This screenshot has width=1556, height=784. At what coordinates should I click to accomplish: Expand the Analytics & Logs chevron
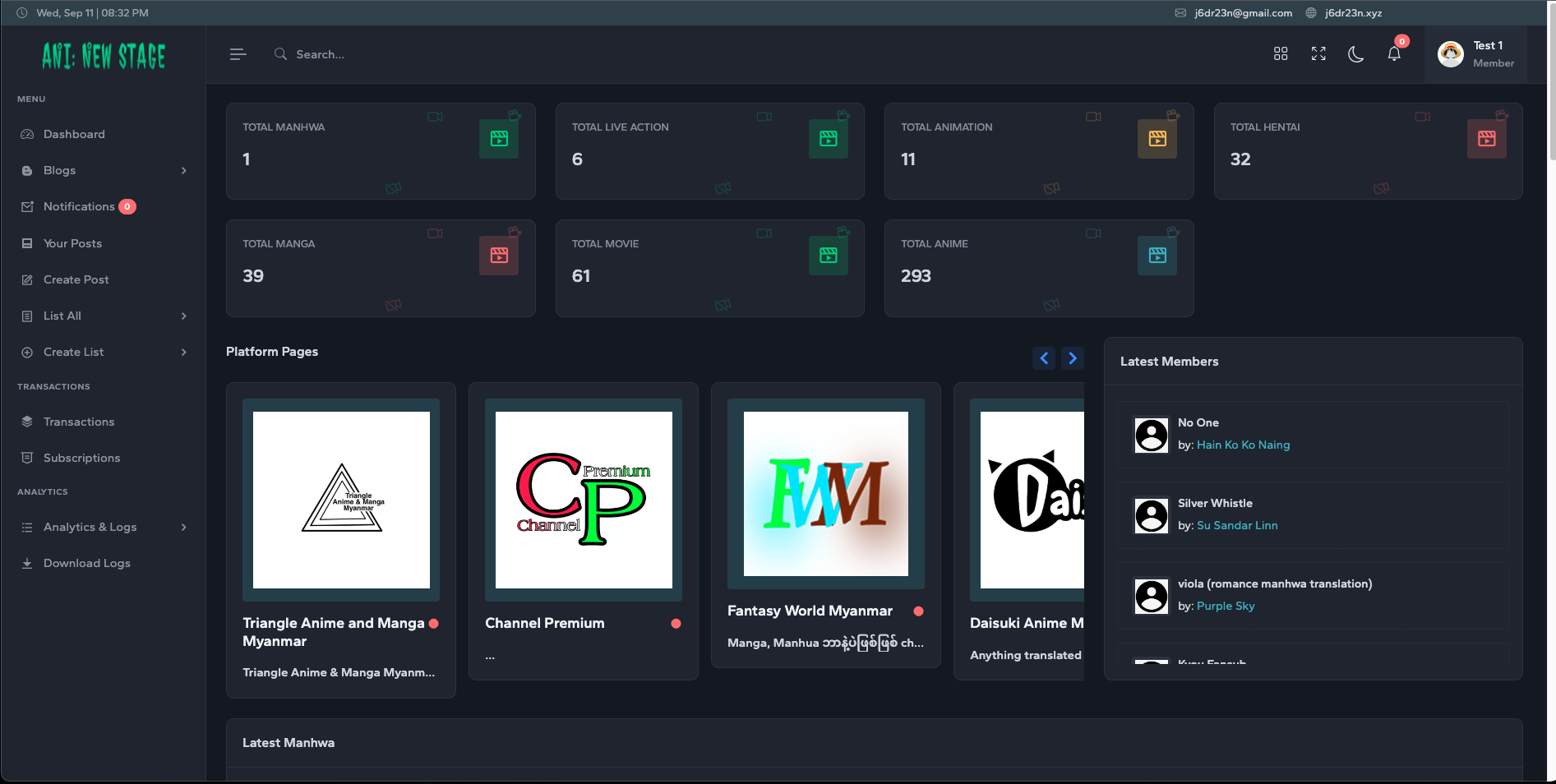coord(184,527)
